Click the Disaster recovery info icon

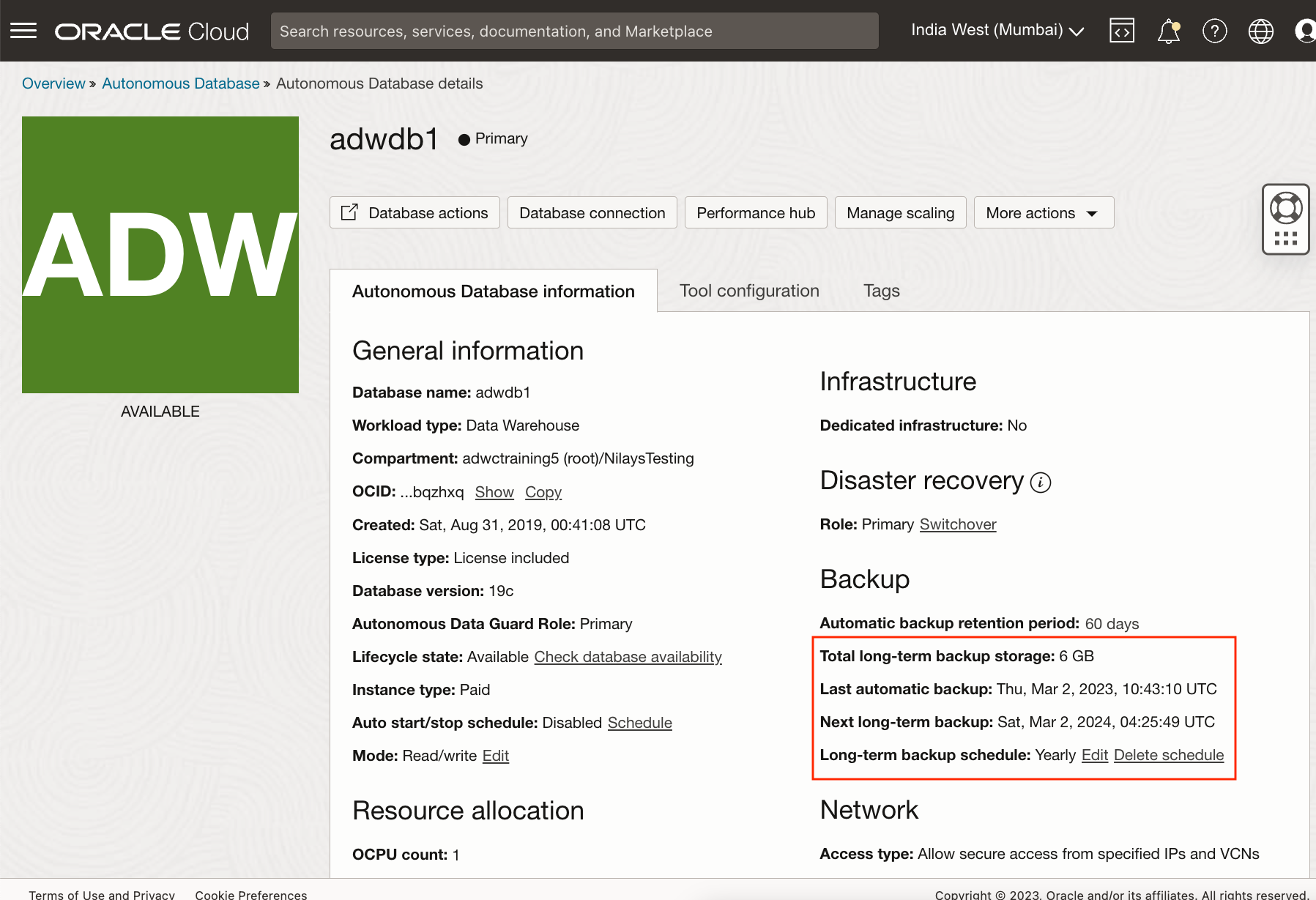coord(1041,482)
